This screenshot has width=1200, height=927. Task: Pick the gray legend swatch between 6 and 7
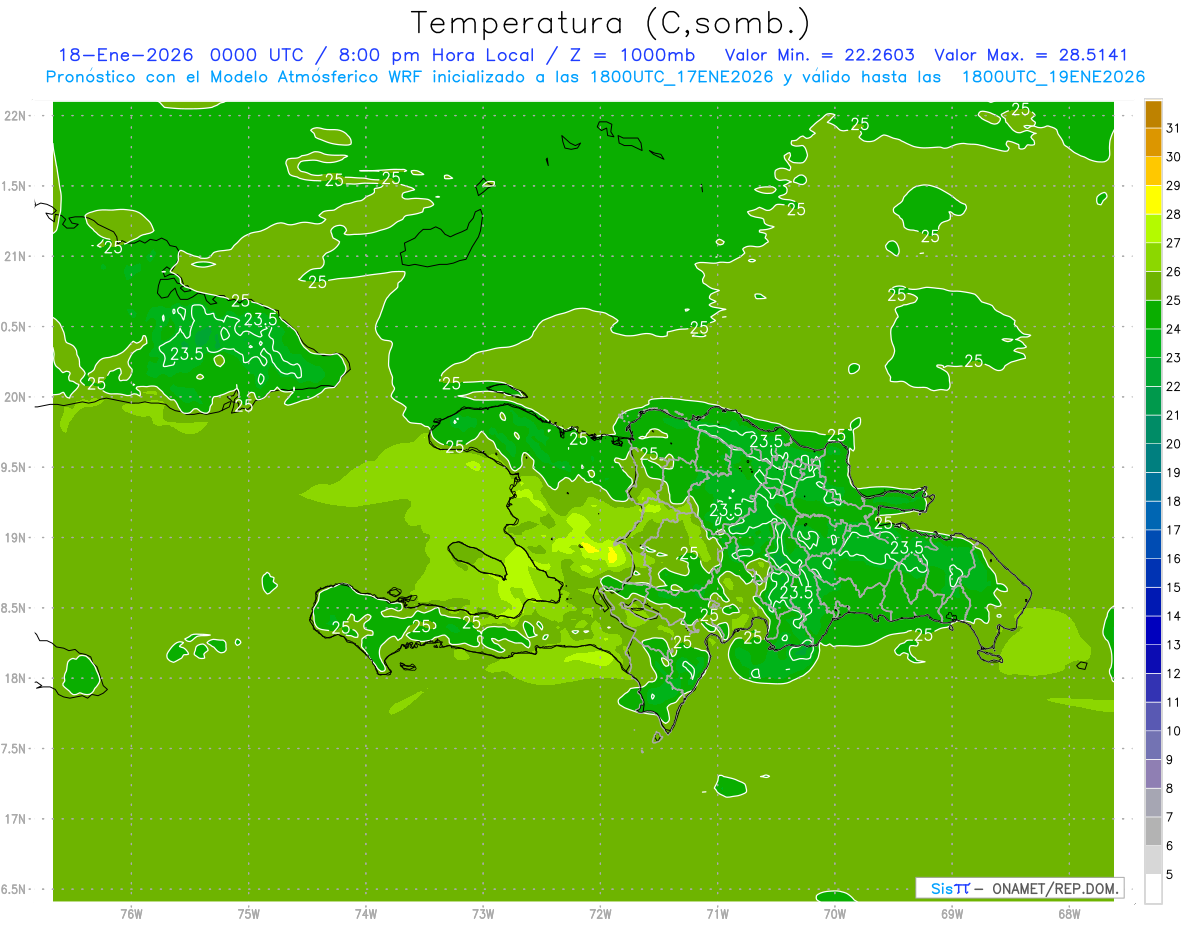coord(1154,832)
